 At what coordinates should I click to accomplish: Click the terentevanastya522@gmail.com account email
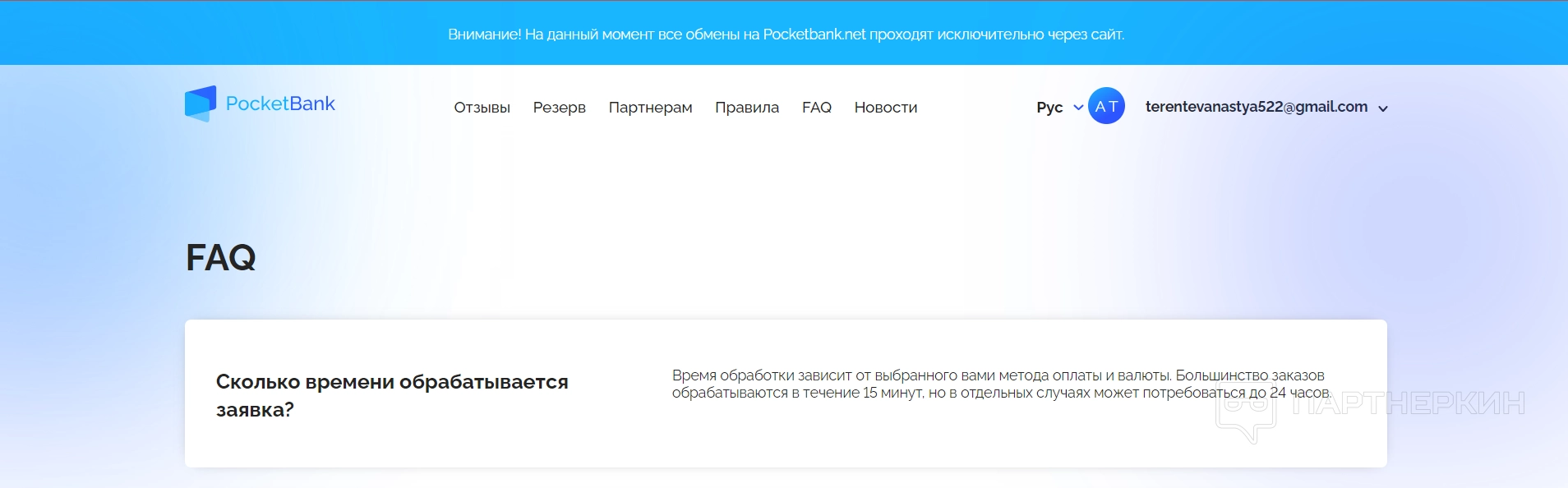click(1256, 107)
